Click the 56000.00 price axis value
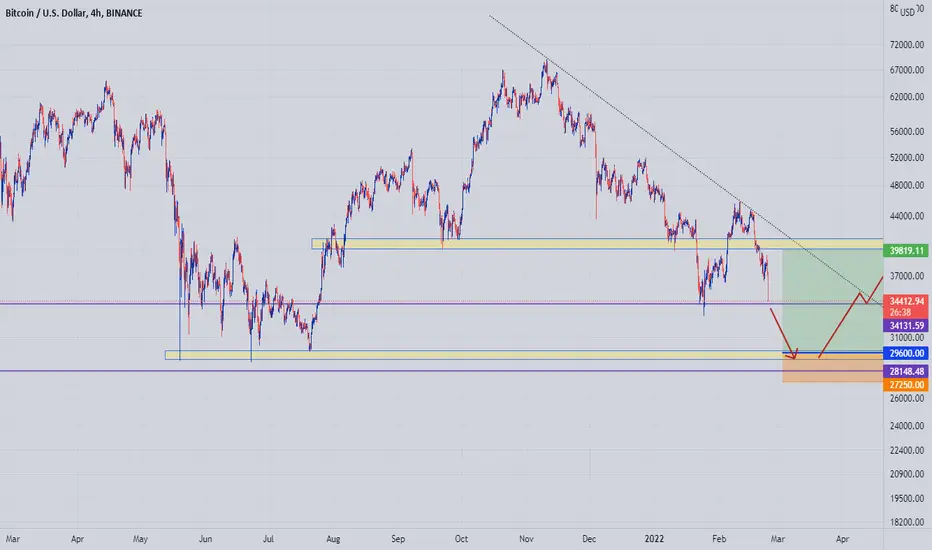The height and width of the screenshot is (550, 932). point(907,132)
